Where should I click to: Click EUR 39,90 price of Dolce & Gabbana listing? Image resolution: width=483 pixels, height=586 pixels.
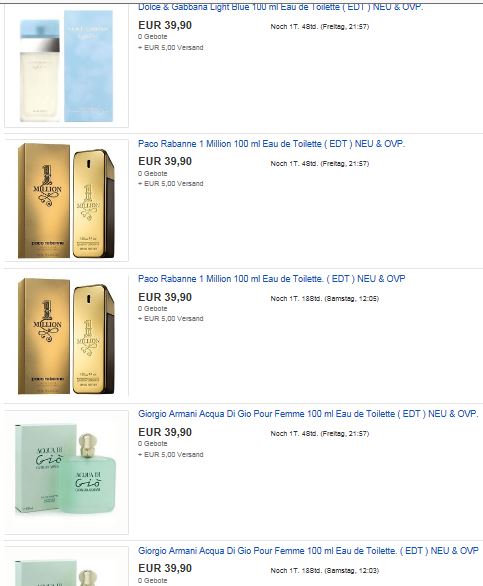[x=165, y=25]
